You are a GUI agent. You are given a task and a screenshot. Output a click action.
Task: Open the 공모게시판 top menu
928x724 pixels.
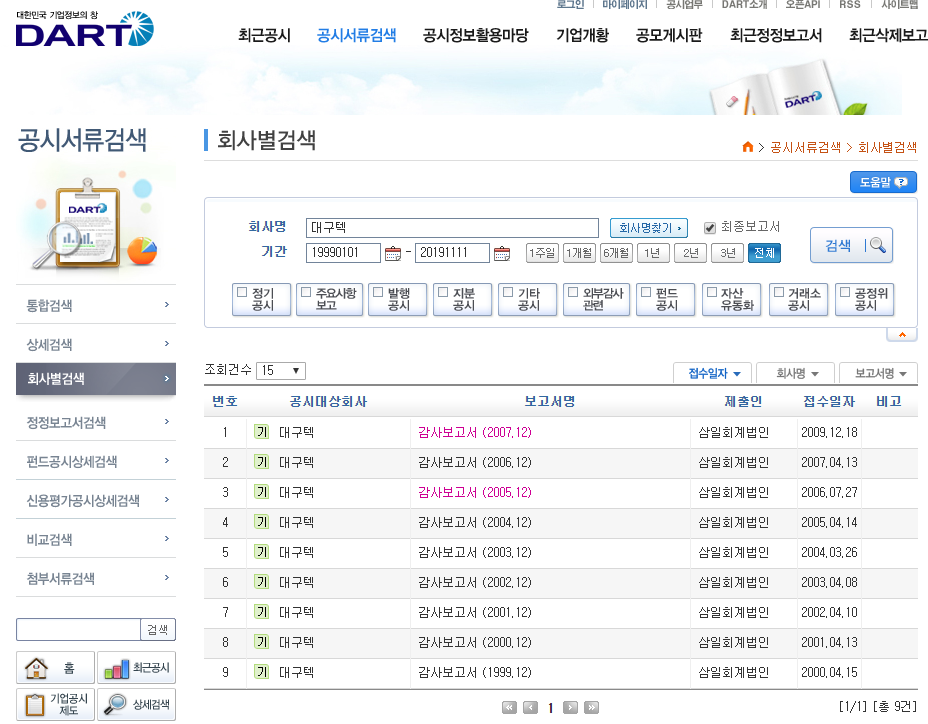(x=669, y=36)
